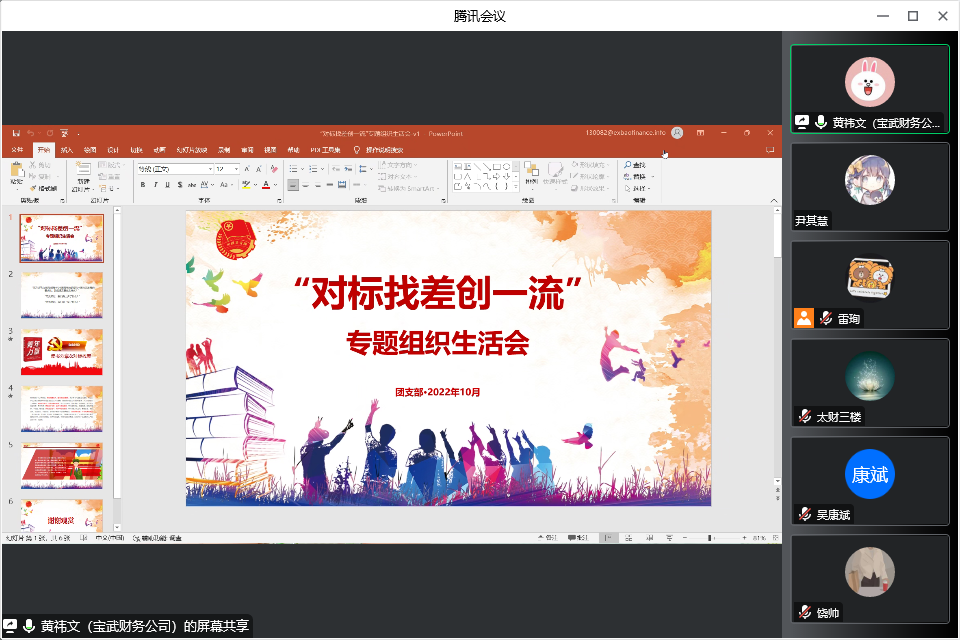Switch to the Insert (插入) ribbon tab
The image size is (960, 640).
coord(67,150)
